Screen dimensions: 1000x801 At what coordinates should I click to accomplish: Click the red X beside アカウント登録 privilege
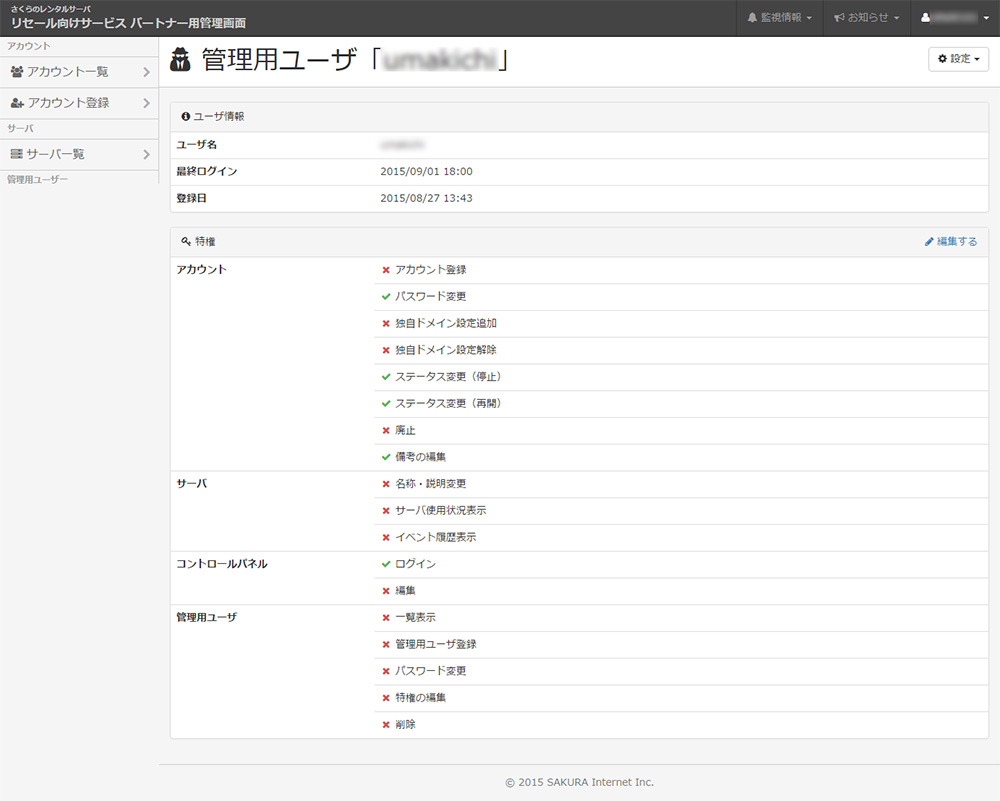[x=386, y=270]
